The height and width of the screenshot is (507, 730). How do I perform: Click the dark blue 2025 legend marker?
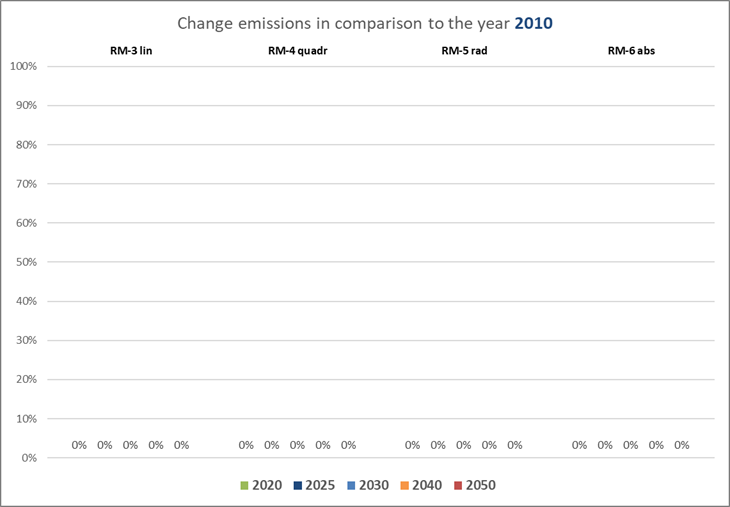point(298,486)
